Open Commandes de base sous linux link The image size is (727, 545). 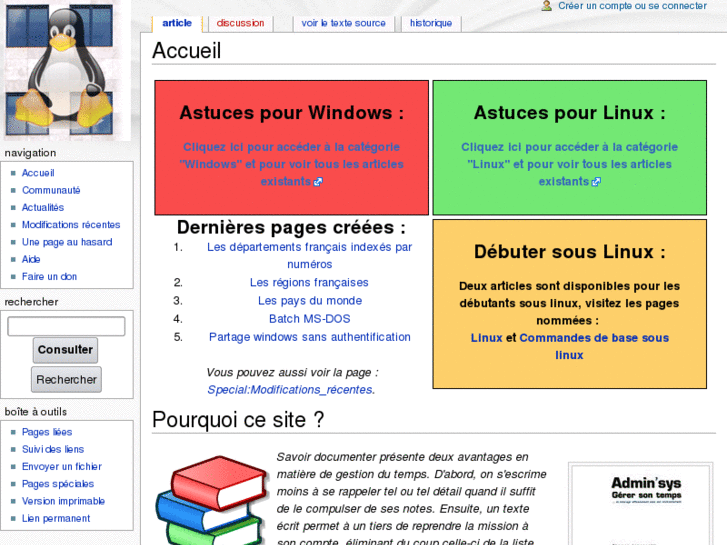594,346
